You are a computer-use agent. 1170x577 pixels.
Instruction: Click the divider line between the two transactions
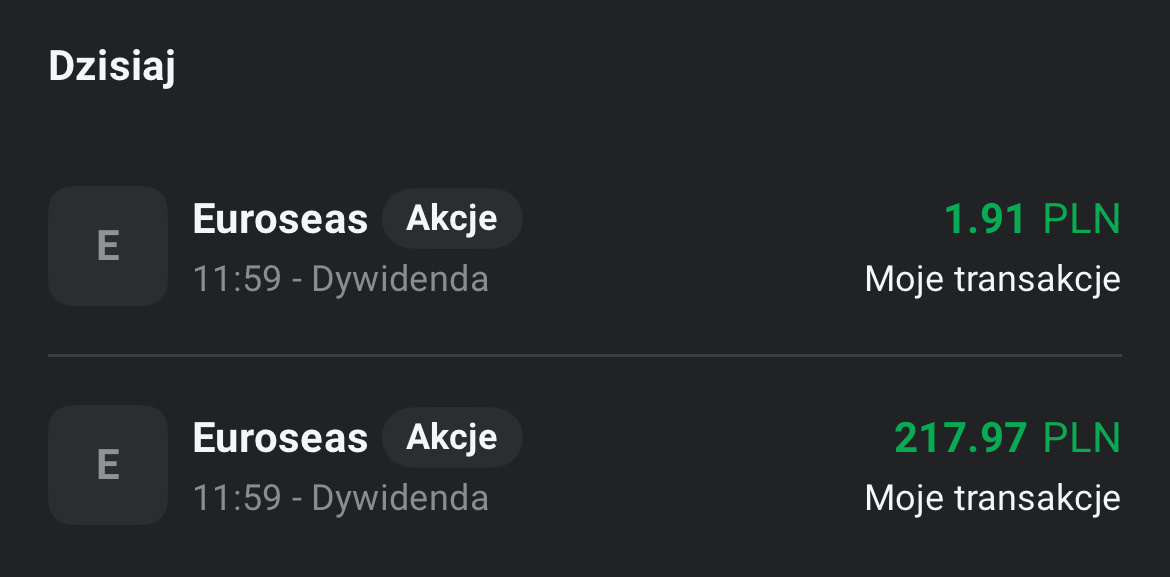[585, 355]
